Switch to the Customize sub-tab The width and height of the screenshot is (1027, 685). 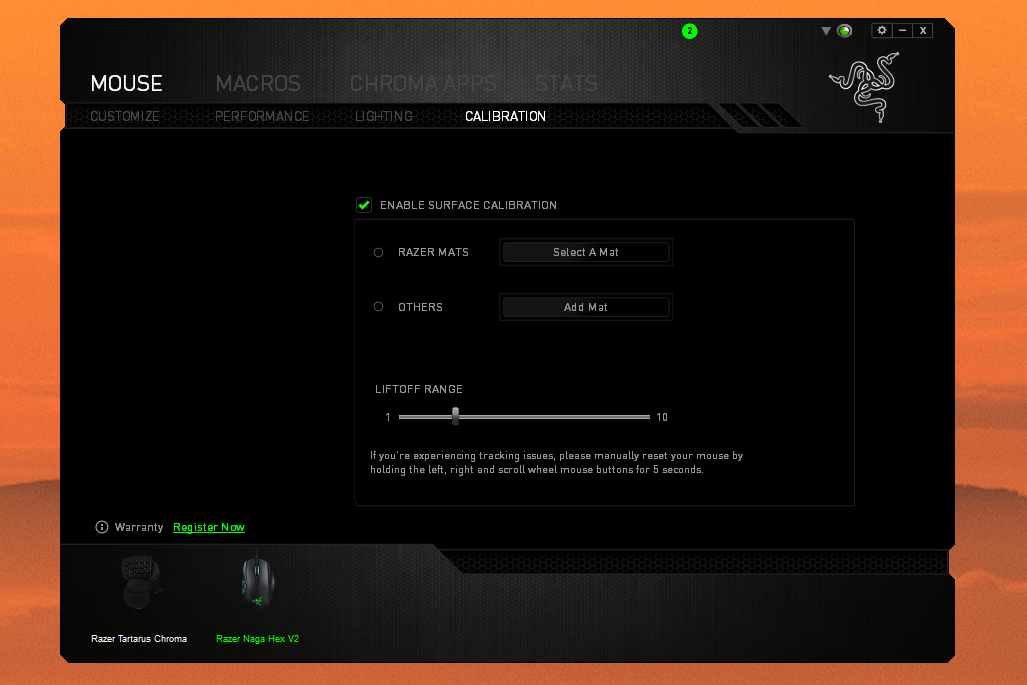click(124, 116)
